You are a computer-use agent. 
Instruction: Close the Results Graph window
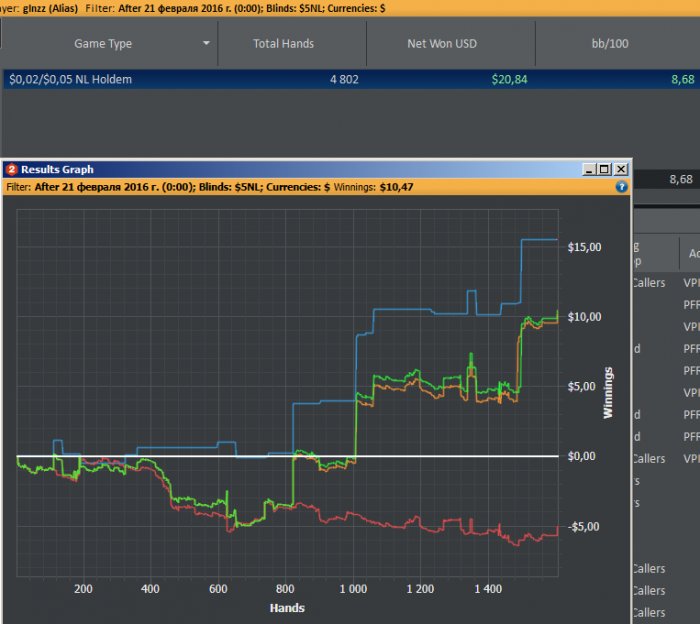point(620,170)
